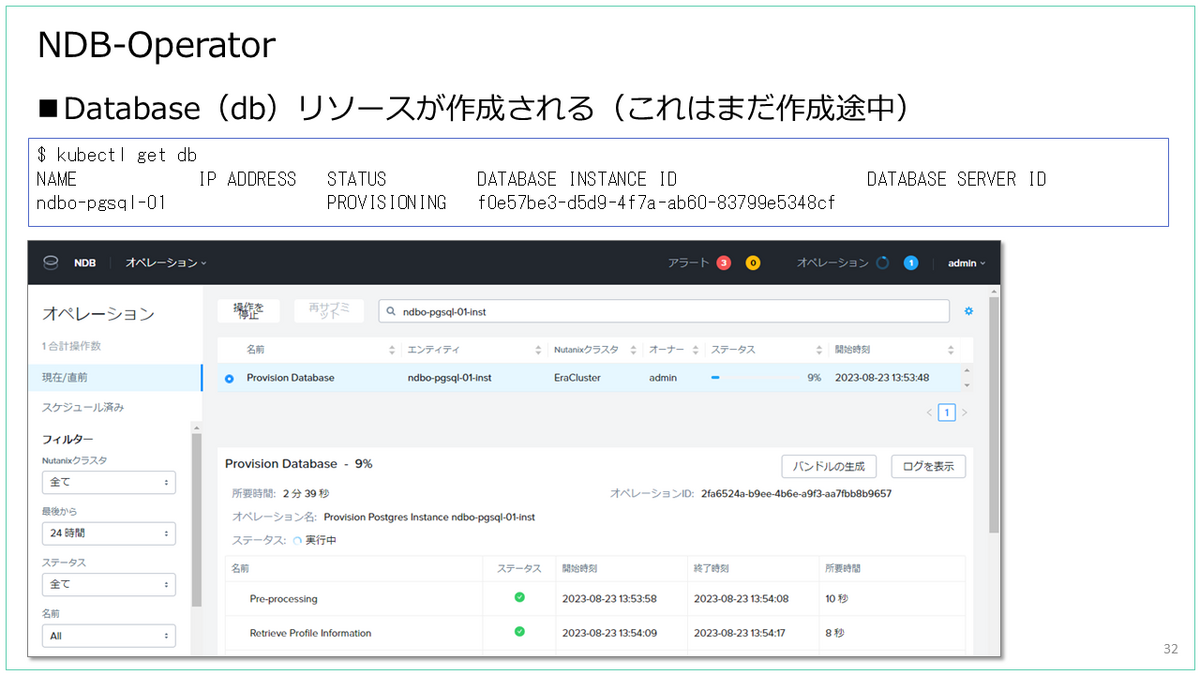Screen dimensions: 1200x675
Task: Click the main panel vertical scrollbar
Action: [x=993, y=413]
